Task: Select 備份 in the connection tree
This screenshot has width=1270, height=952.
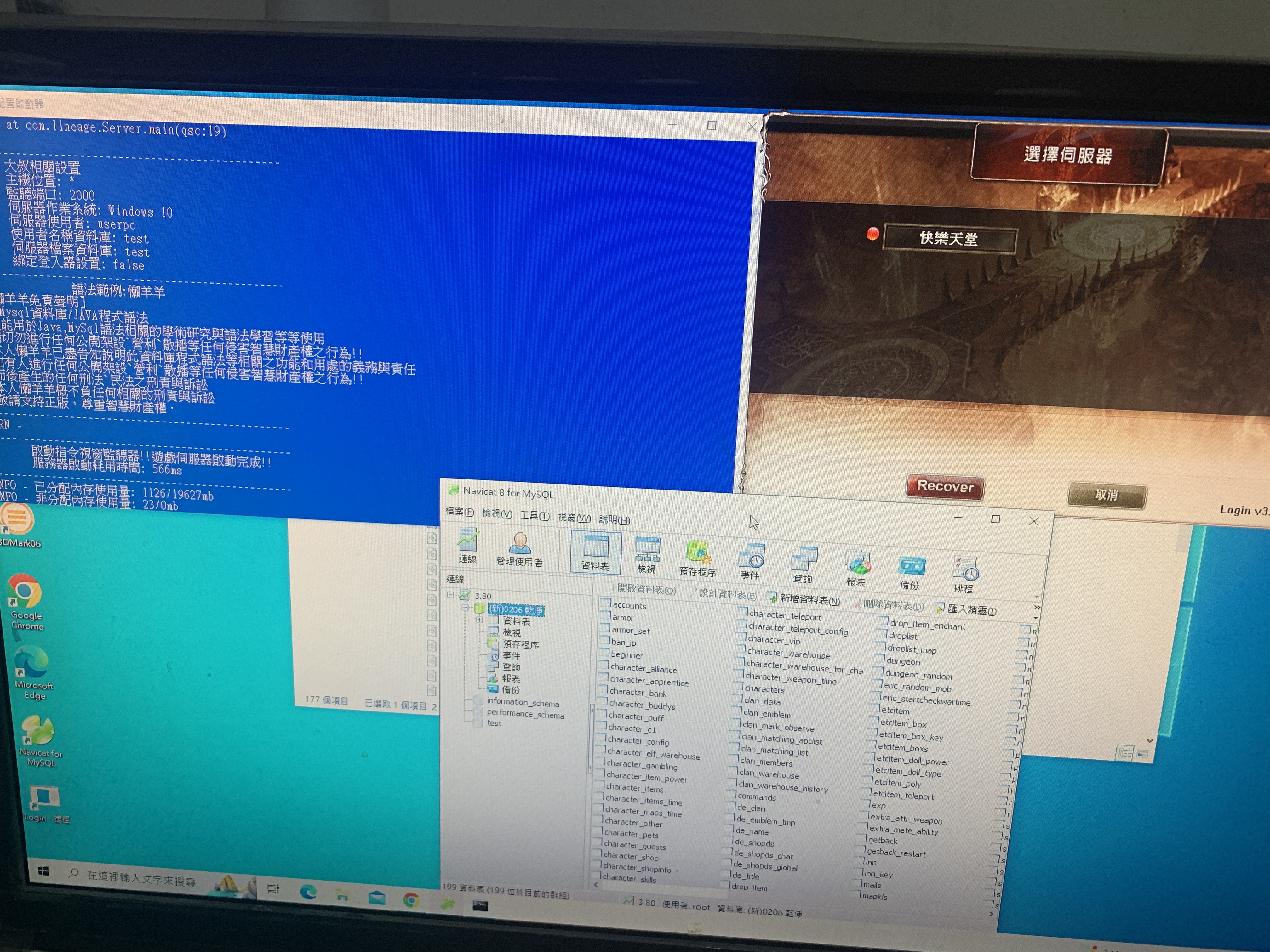Action: pyautogui.click(x=510, y=690)
